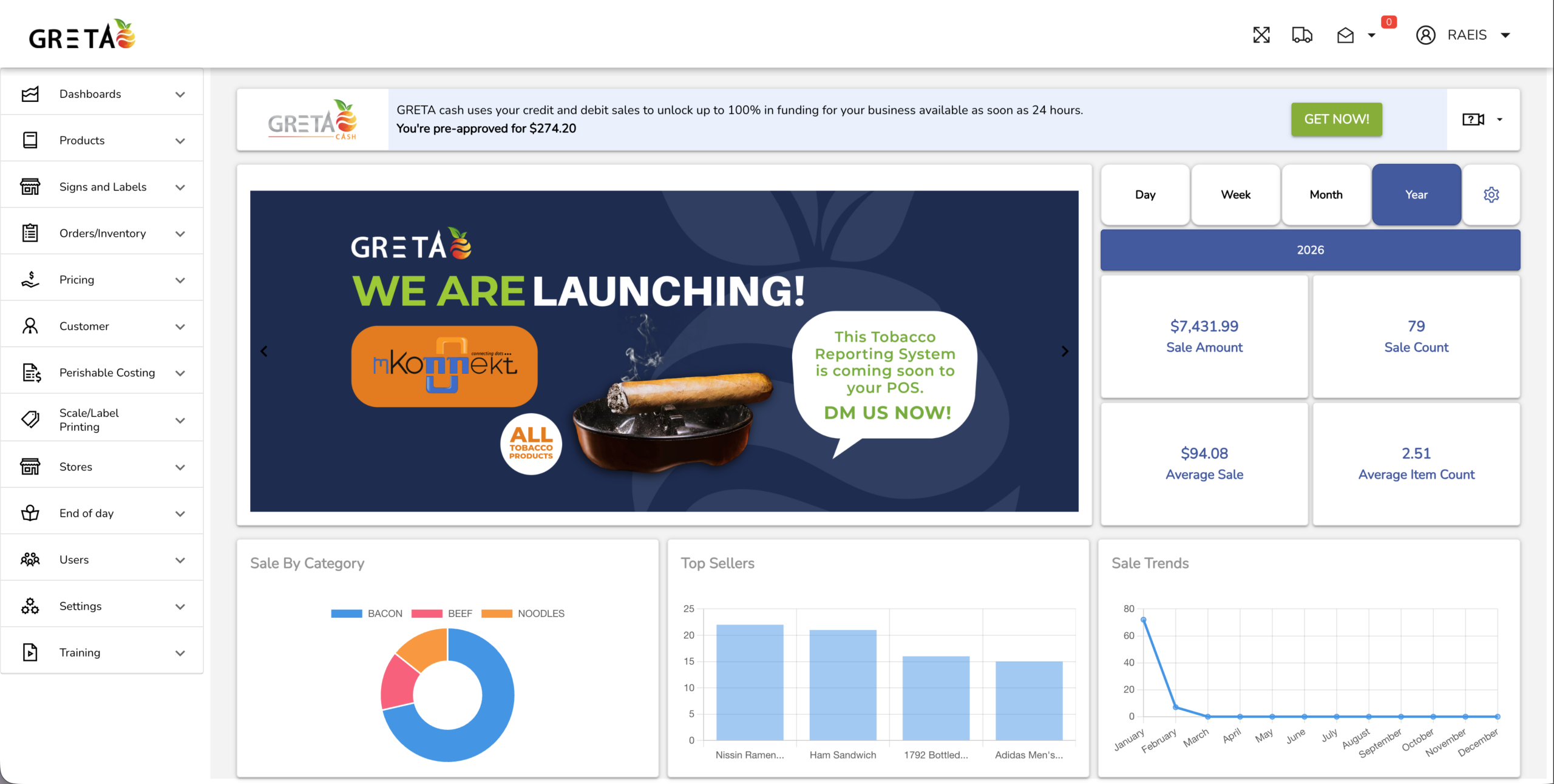Expand the Orders/Inventory chevron
The height and width of the screenshot is (784, 1554).
click(x=180, y=234)
